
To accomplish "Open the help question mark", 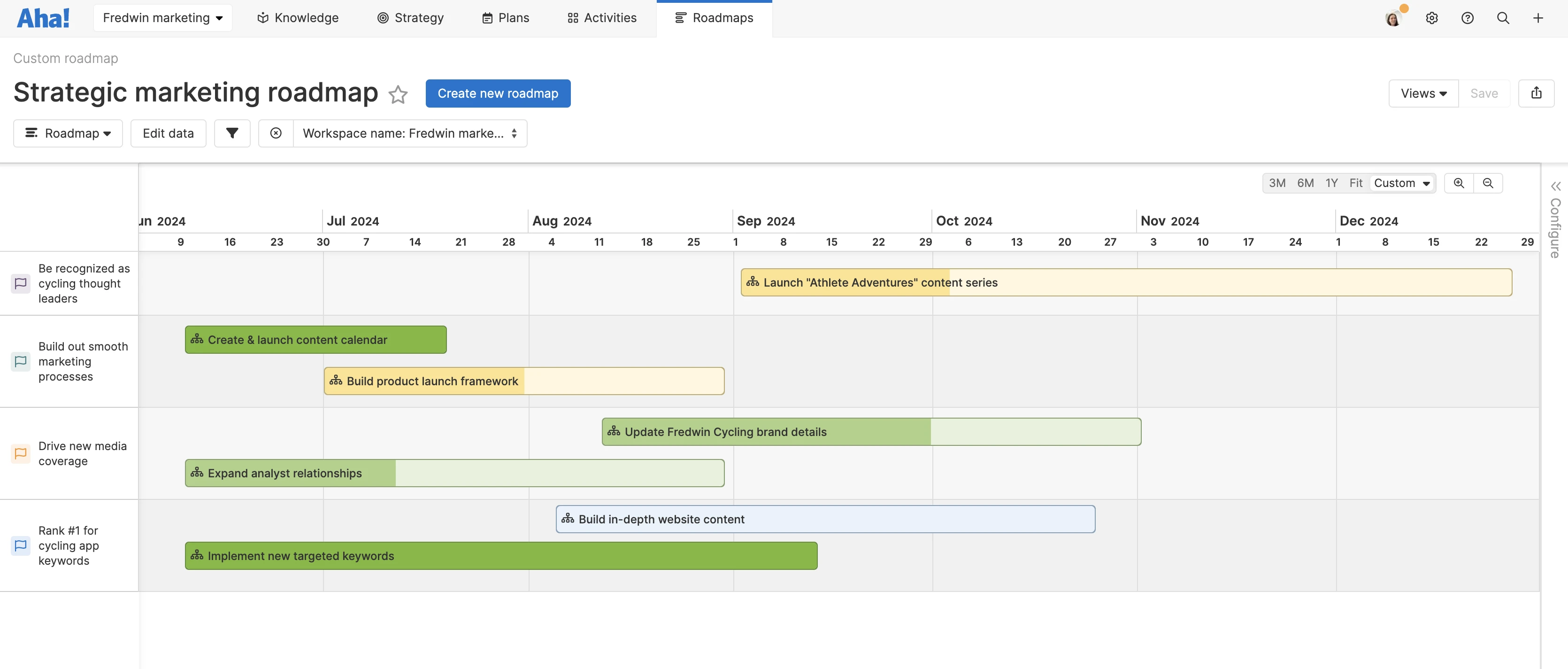I will [x=1468, y=18].
